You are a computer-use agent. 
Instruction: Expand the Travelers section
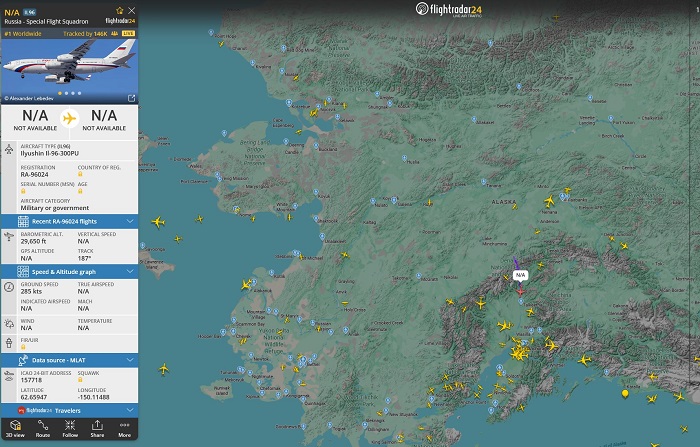(x=131, y=410)
